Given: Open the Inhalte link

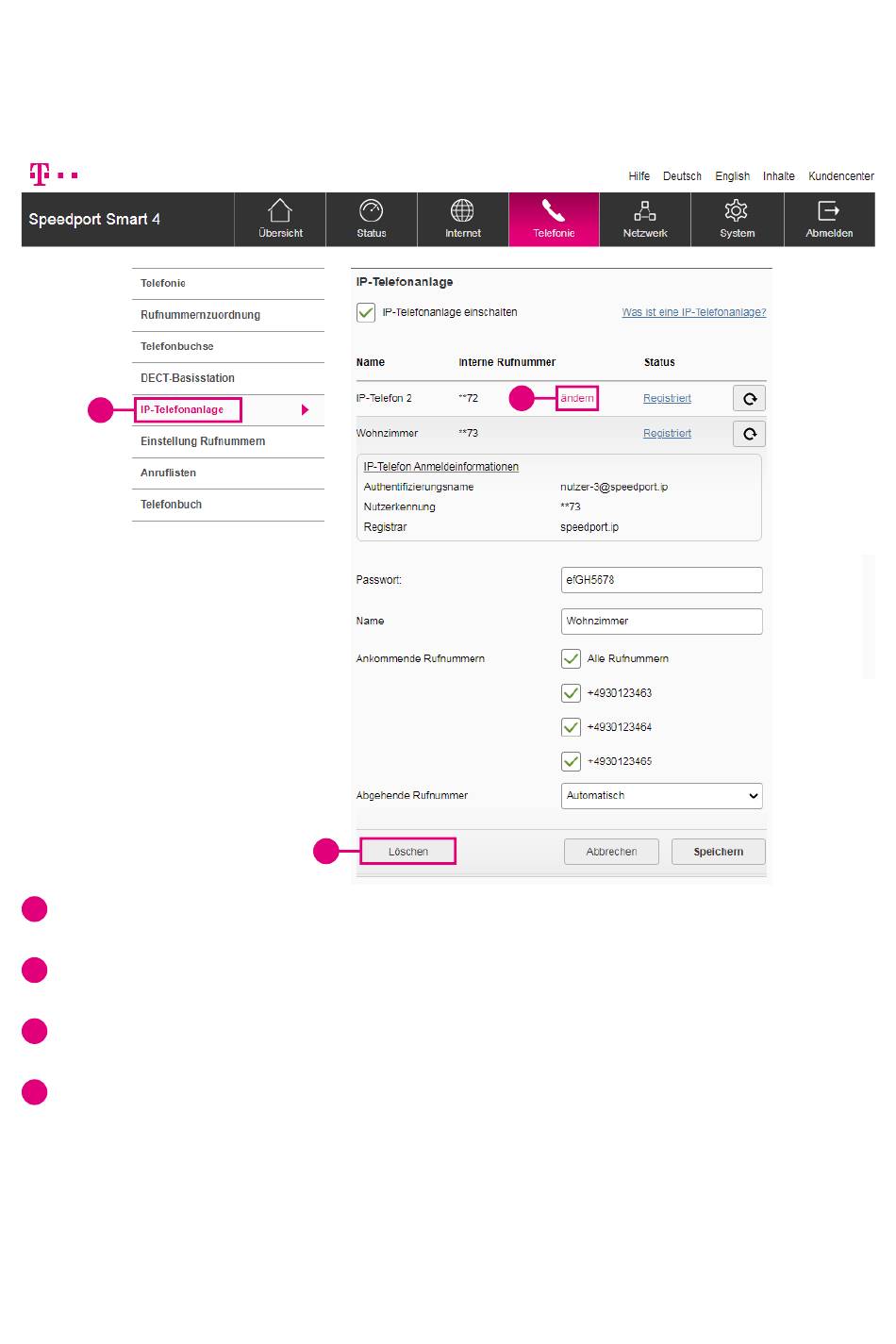Looking at the screenshot, I should [x=779, y=176].
